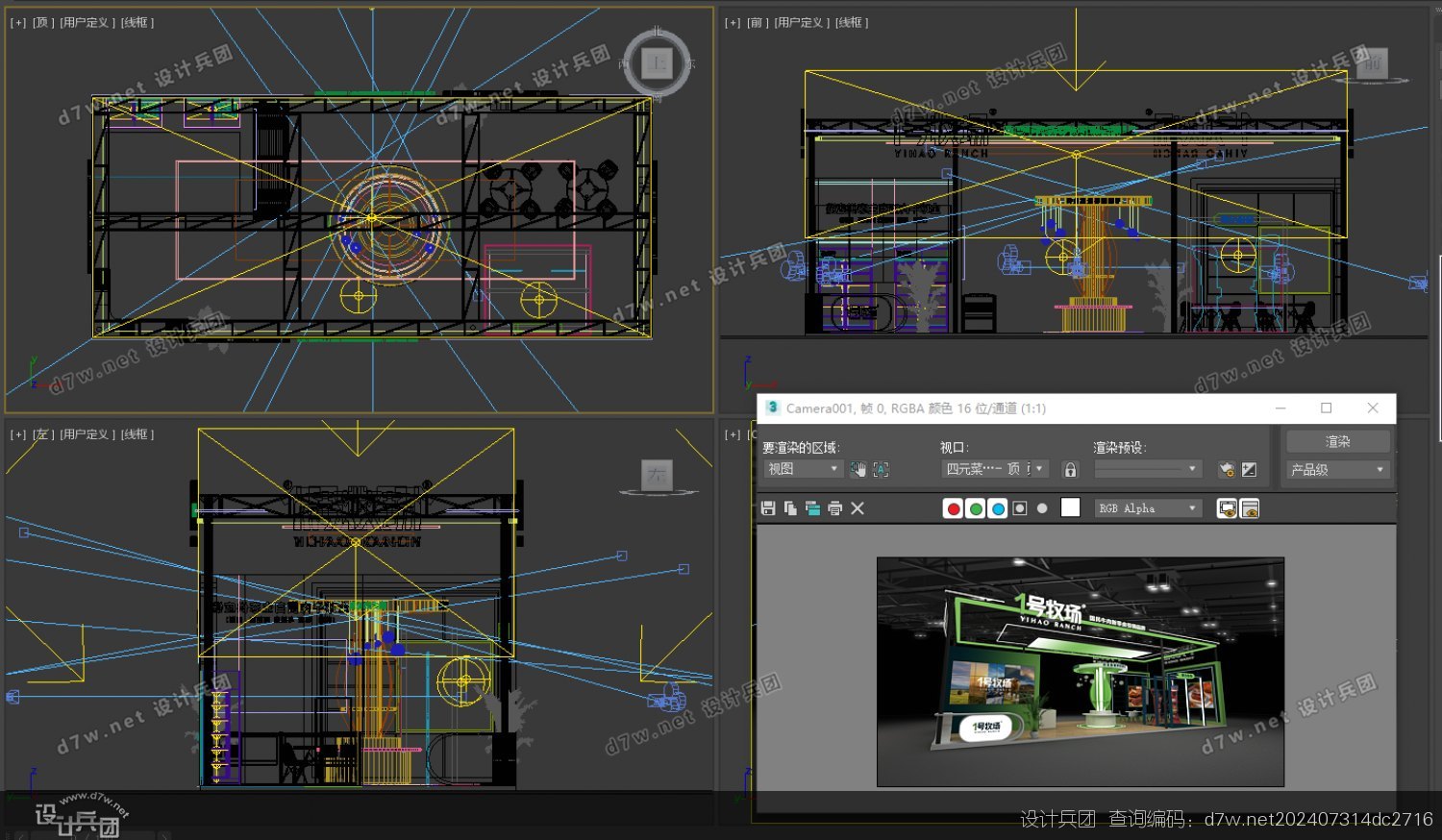Screen dimensions: 1442x840
Task: Toggle the blue channel display
Action: [x=998, y=508]
